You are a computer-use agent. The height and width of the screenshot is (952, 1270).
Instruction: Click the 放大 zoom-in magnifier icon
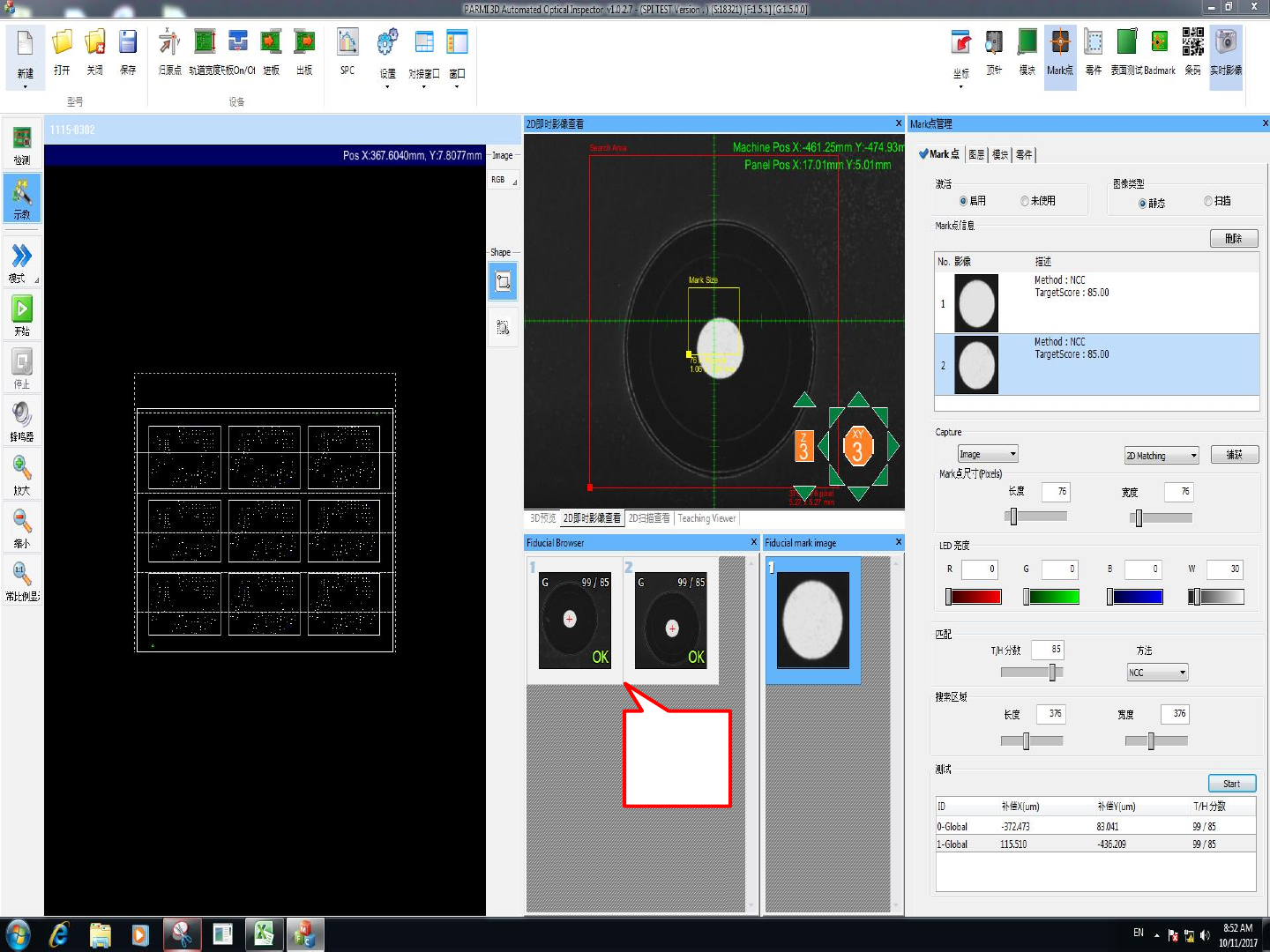tap(22, 468)
